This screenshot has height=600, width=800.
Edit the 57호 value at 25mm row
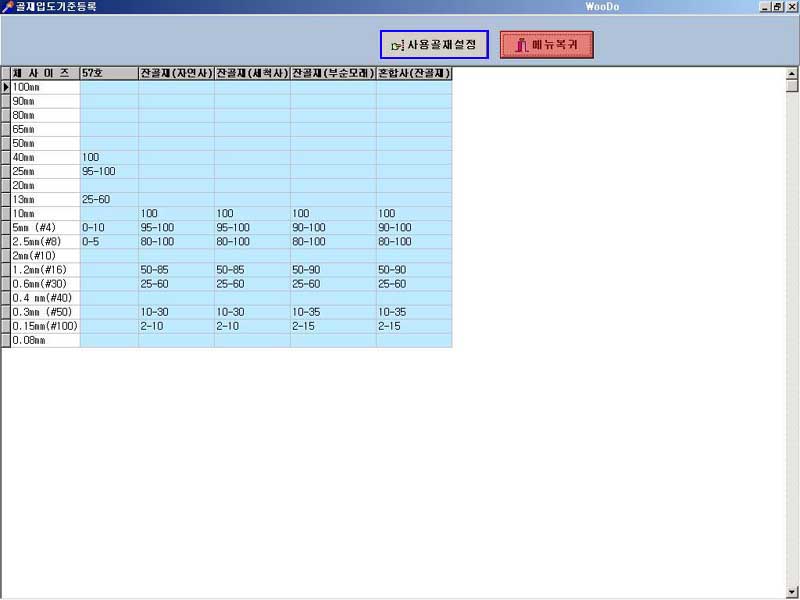click(109, 171)
